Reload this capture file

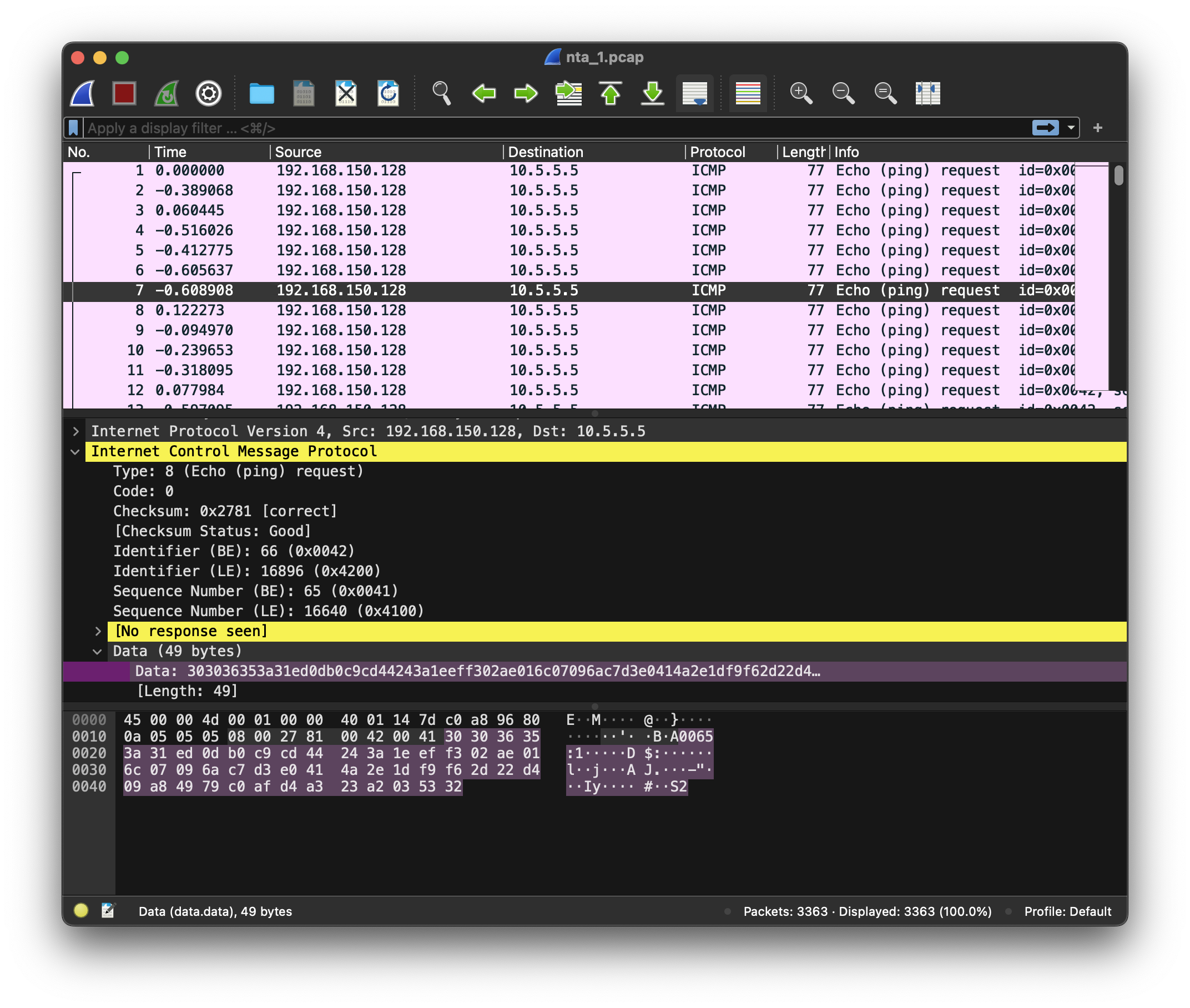[x=389, y=93]
